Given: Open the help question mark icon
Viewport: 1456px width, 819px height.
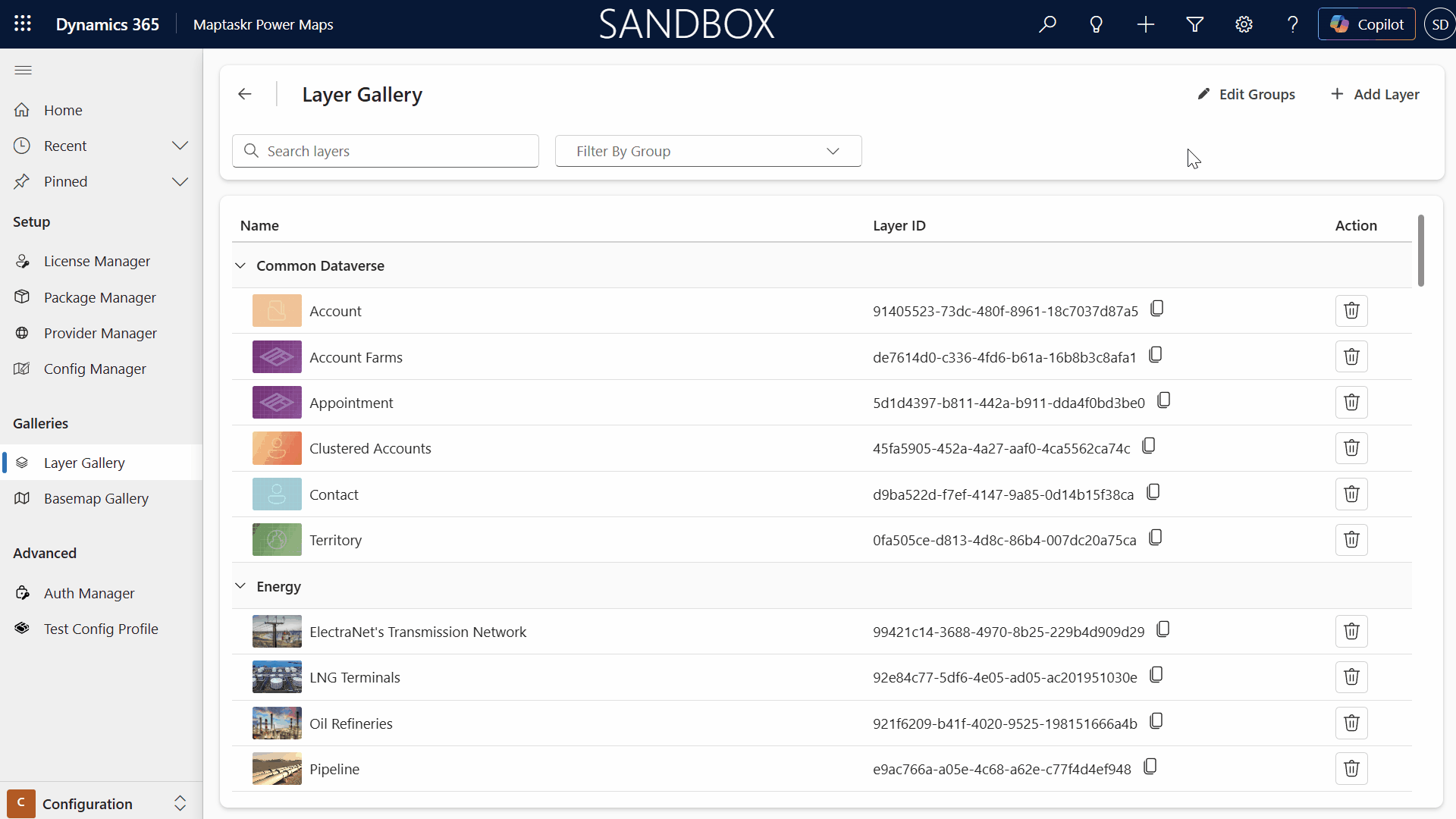Looking at the screenshot, I should (1293, 24).
